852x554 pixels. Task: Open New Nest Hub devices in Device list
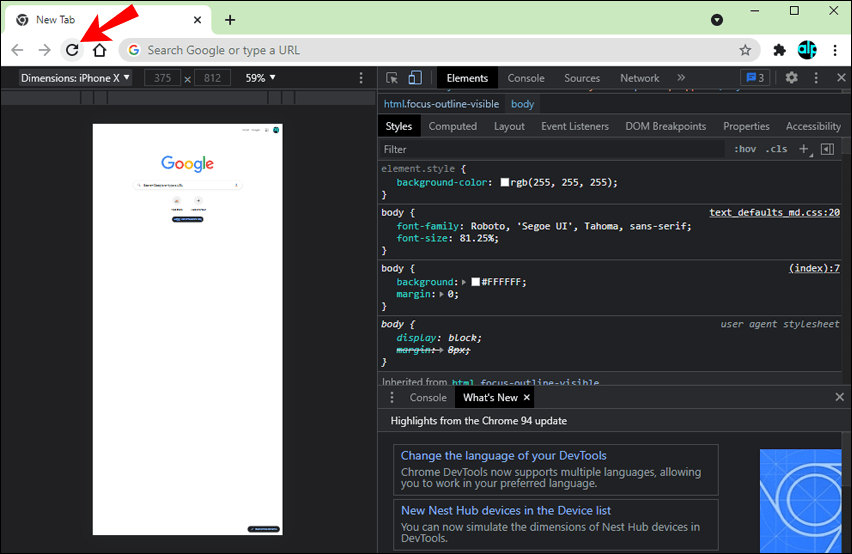506,511
